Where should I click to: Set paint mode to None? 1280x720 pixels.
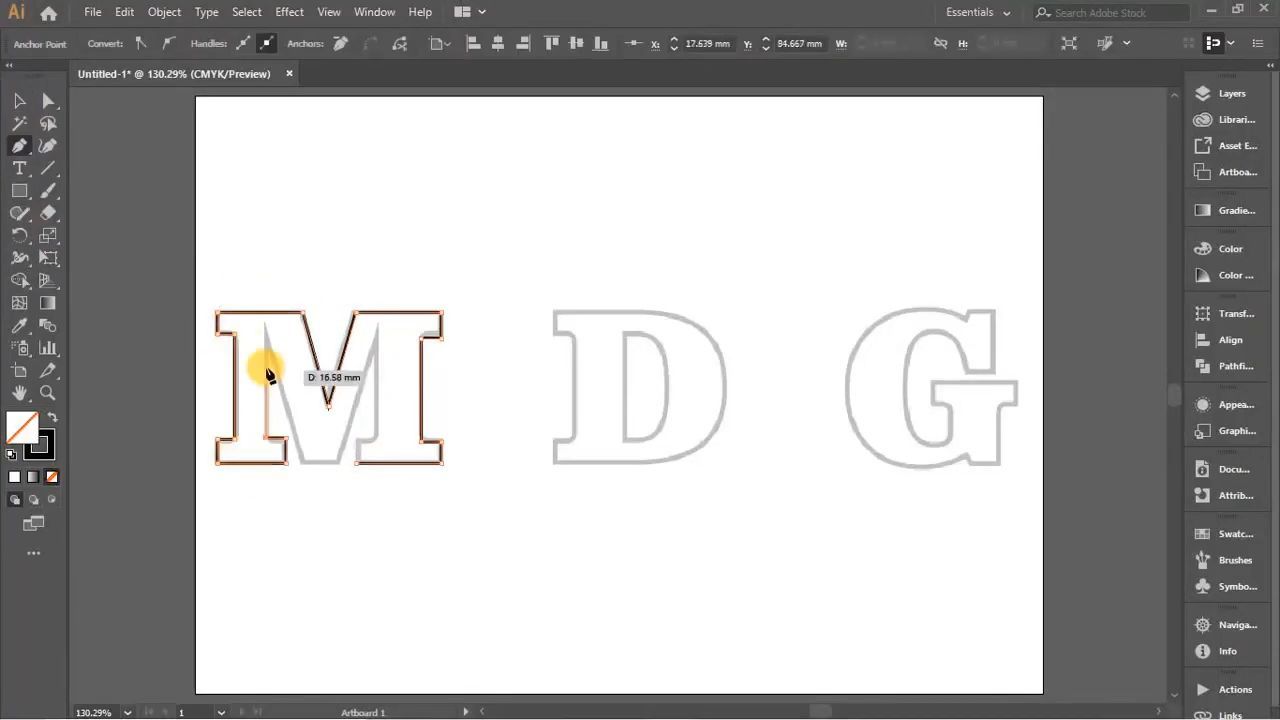tap(52, 477)
